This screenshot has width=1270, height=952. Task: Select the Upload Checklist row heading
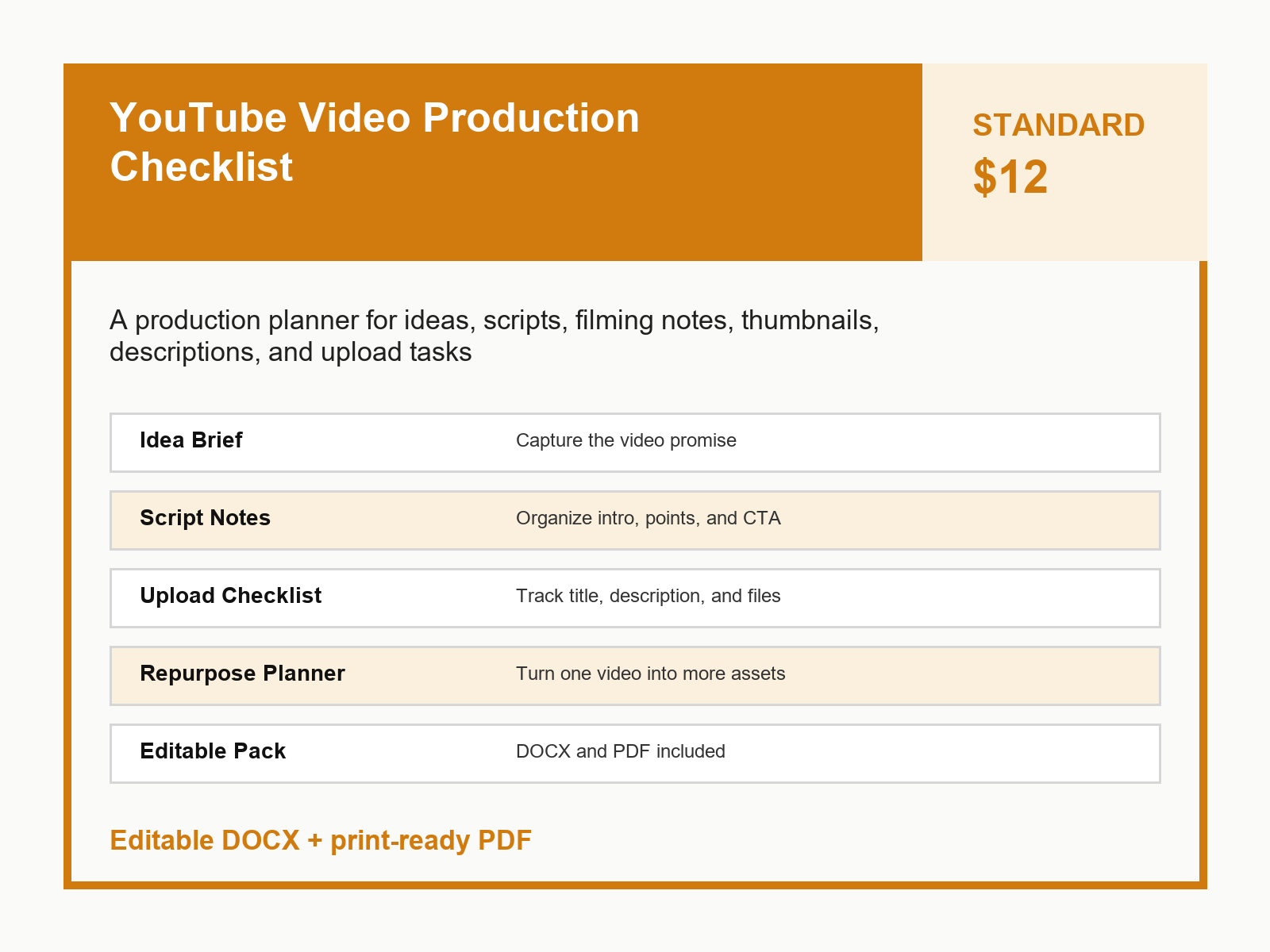(230, 596)
